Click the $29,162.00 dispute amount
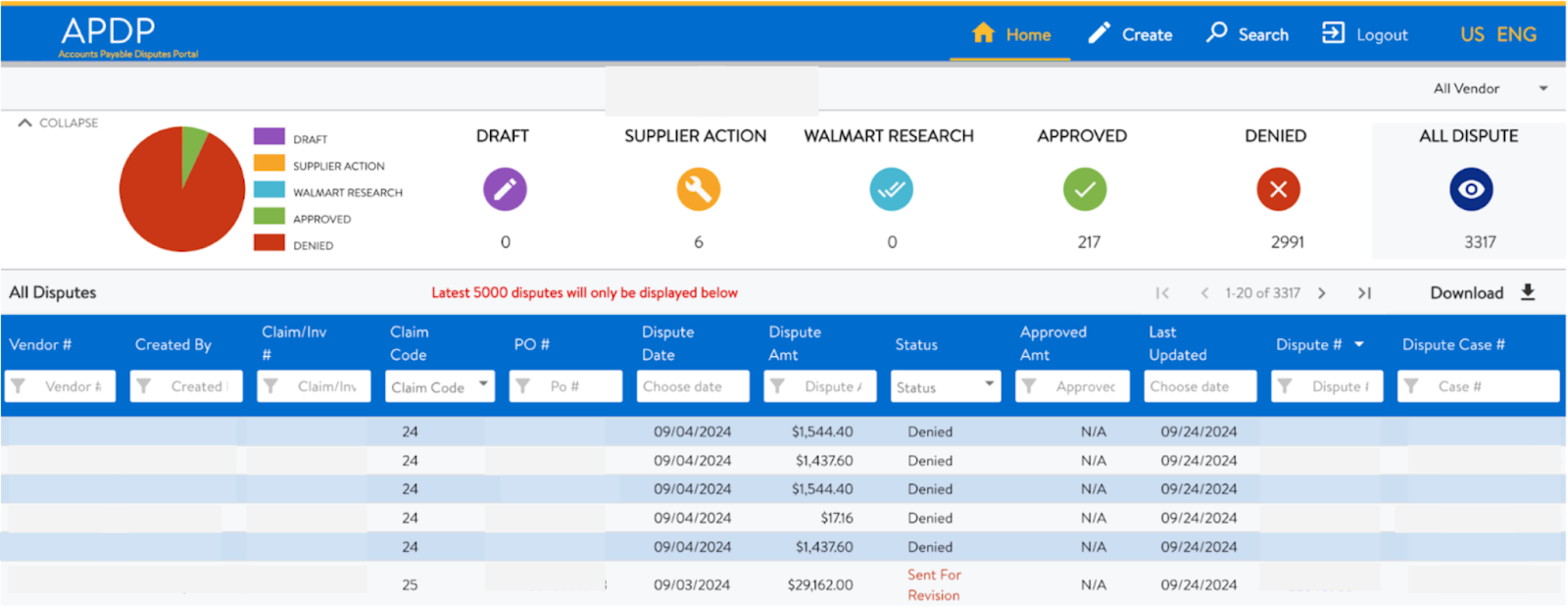Screen dimensions: 1568x608 820,584
